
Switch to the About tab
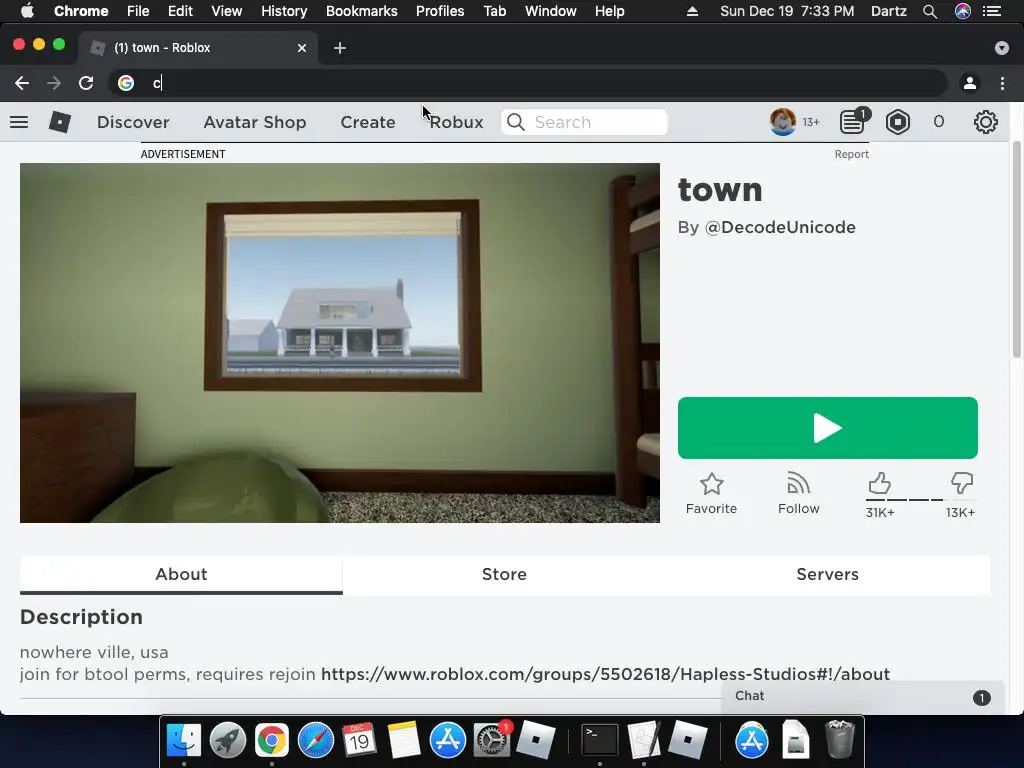pyautogui.click(x=181, y=574)
